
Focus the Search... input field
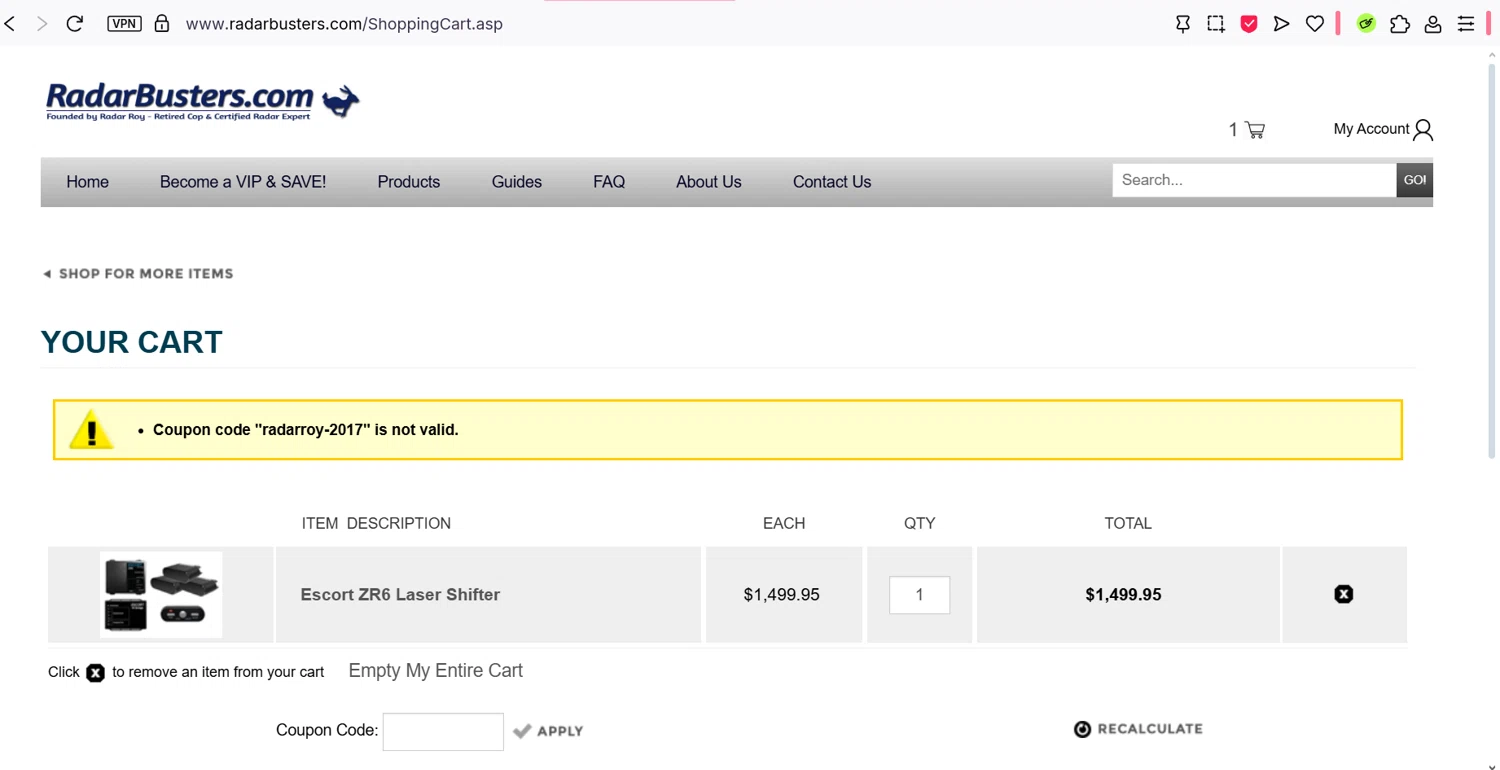click(1254, 180)
